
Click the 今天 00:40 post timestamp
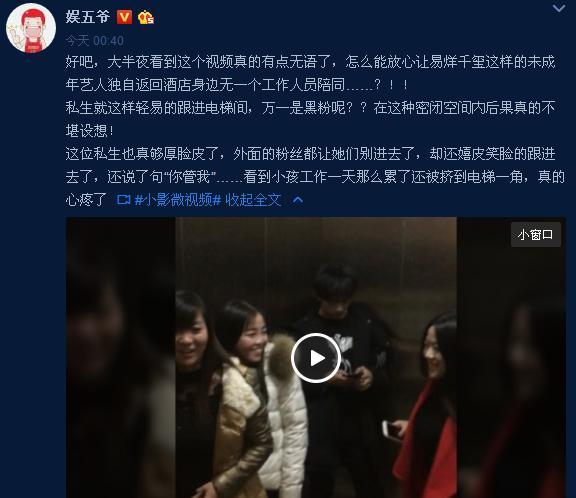click(x=95, y=40)
